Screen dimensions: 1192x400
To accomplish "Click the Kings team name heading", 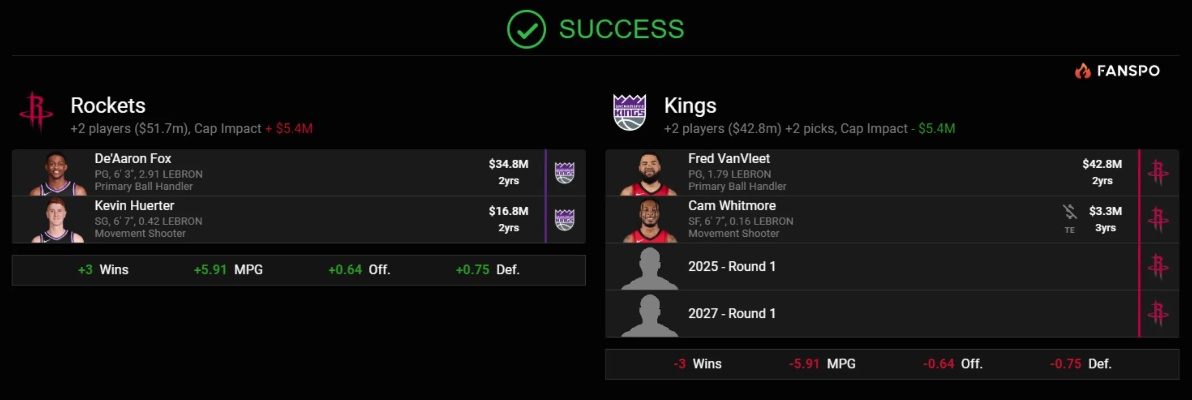I will [690, 105].
